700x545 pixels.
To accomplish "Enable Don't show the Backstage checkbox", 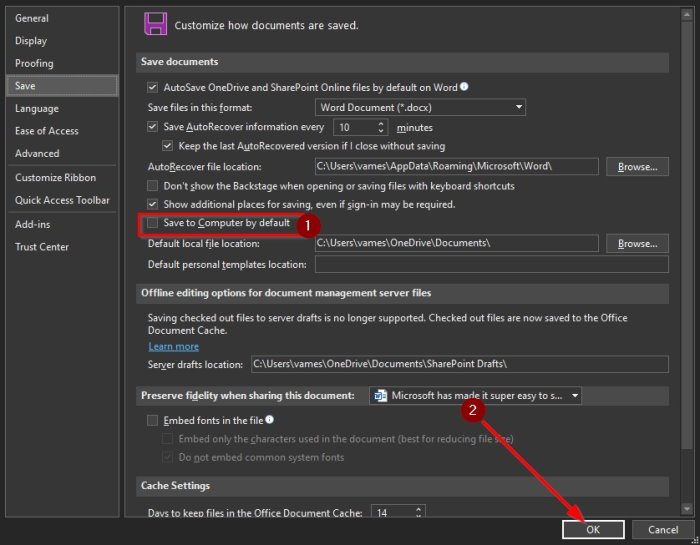I will tap(152, 185).
